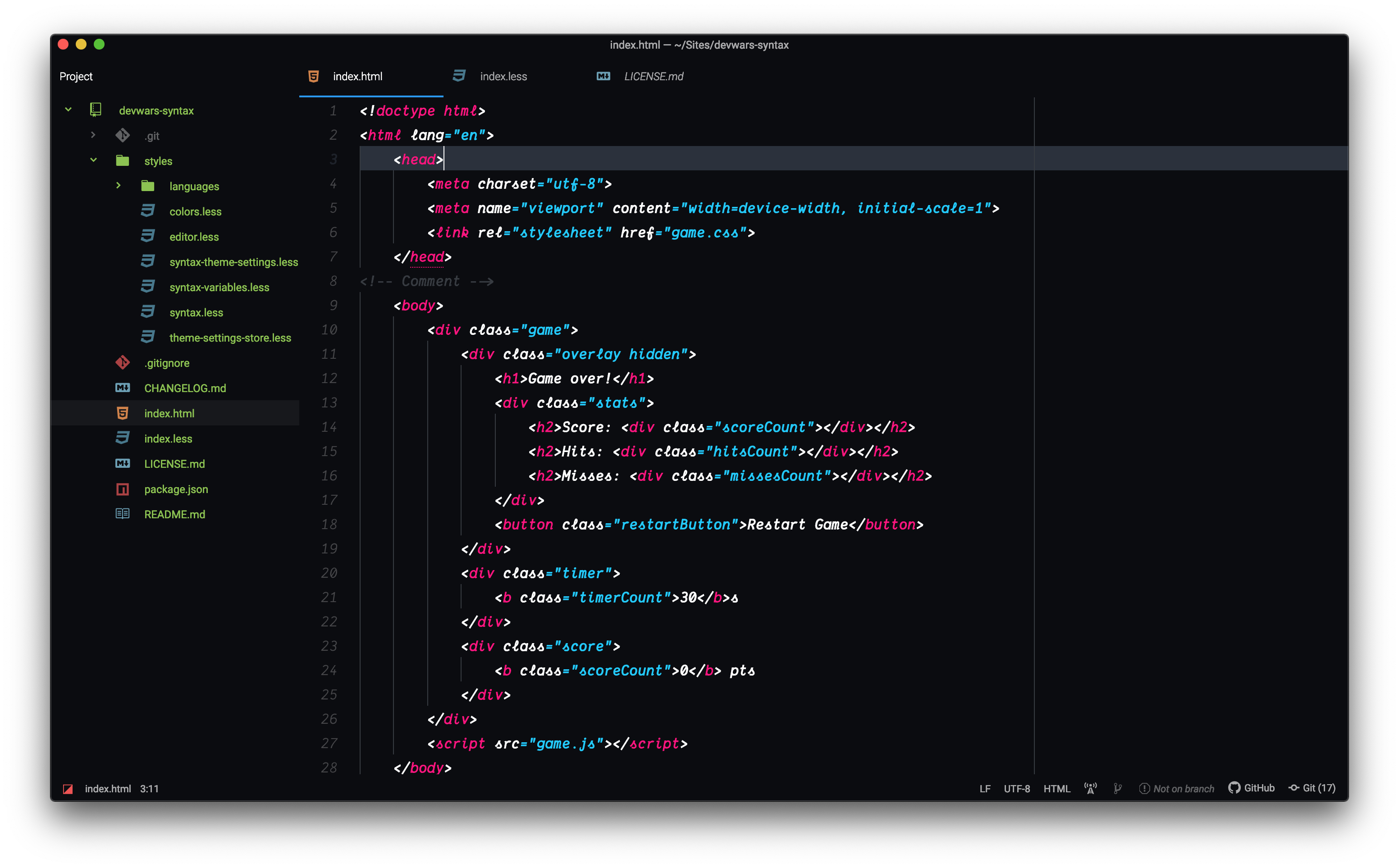Switch to the index.html tab
The height and width of the screenshot is (868, 1399).
tap(371, 76)
